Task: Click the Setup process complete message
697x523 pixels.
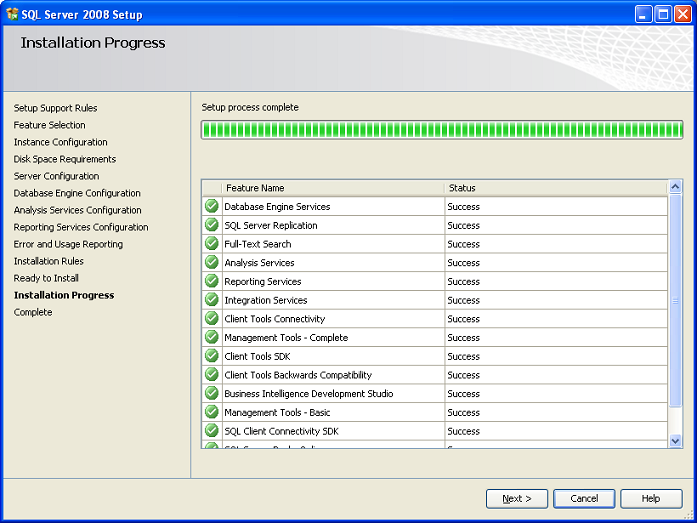Action: (250, 107)
